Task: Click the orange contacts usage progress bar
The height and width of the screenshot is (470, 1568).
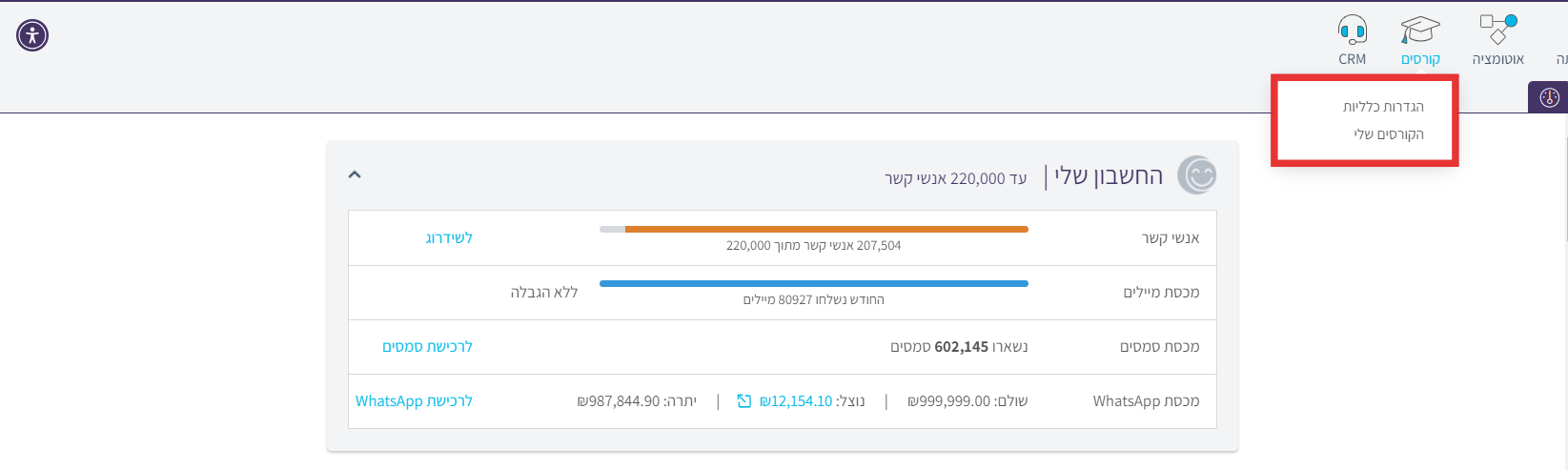Action: pos(825,229)
